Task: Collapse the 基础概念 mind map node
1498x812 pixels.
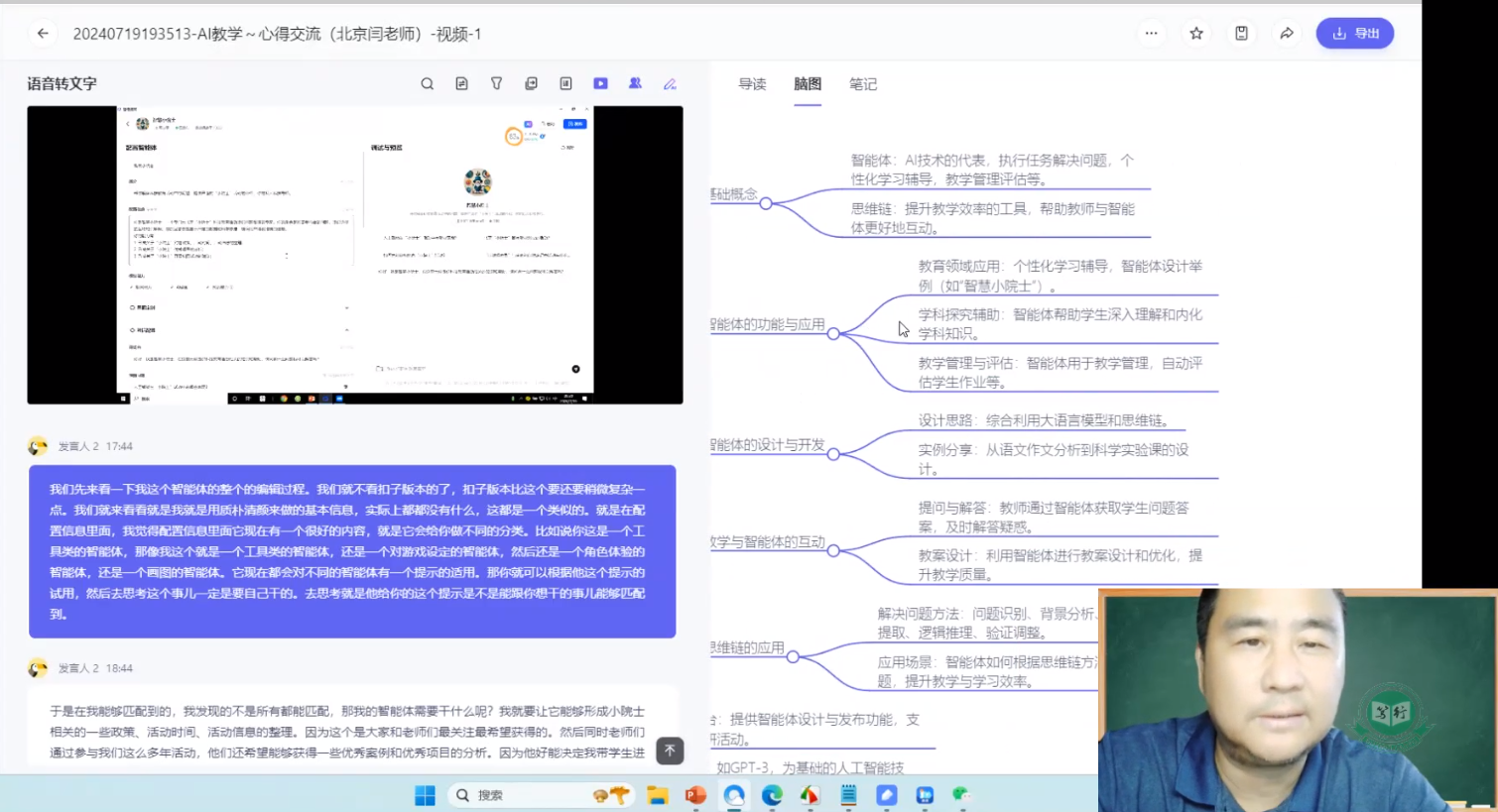Action: pos(766,203)
